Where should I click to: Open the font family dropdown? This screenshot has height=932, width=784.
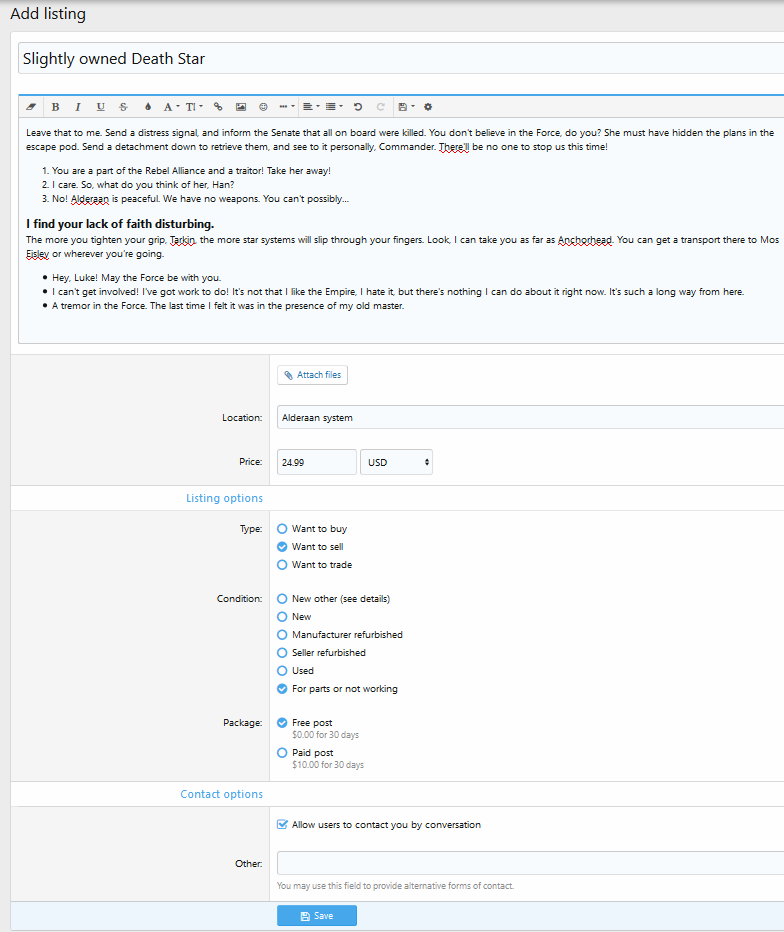pos(171,107)
